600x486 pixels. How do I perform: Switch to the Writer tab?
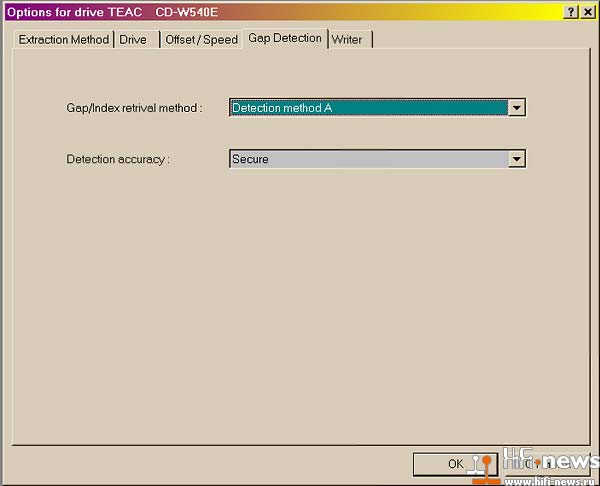(350, 40)
